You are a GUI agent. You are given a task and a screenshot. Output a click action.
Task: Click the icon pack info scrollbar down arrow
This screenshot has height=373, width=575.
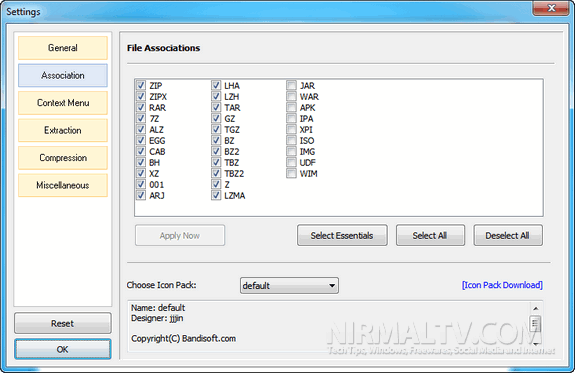click(535, 344)
